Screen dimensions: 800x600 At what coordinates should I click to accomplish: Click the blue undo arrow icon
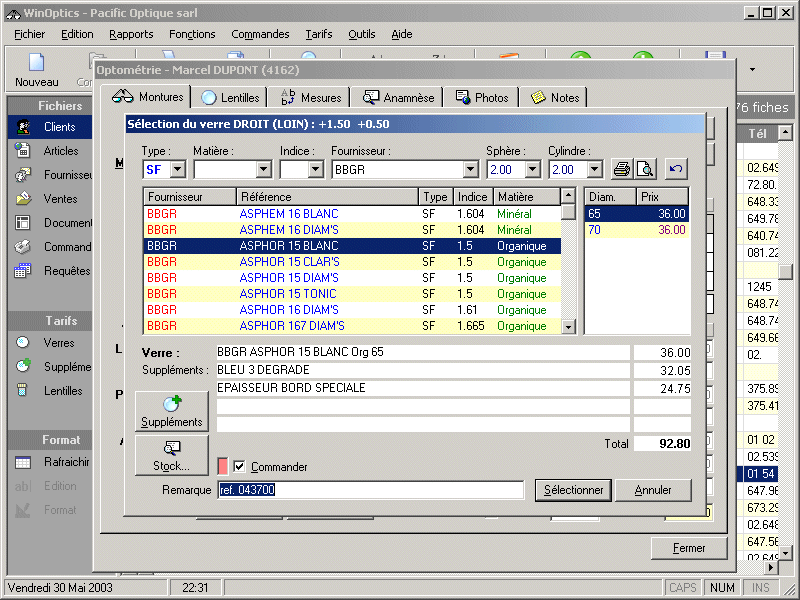[677, 169]
